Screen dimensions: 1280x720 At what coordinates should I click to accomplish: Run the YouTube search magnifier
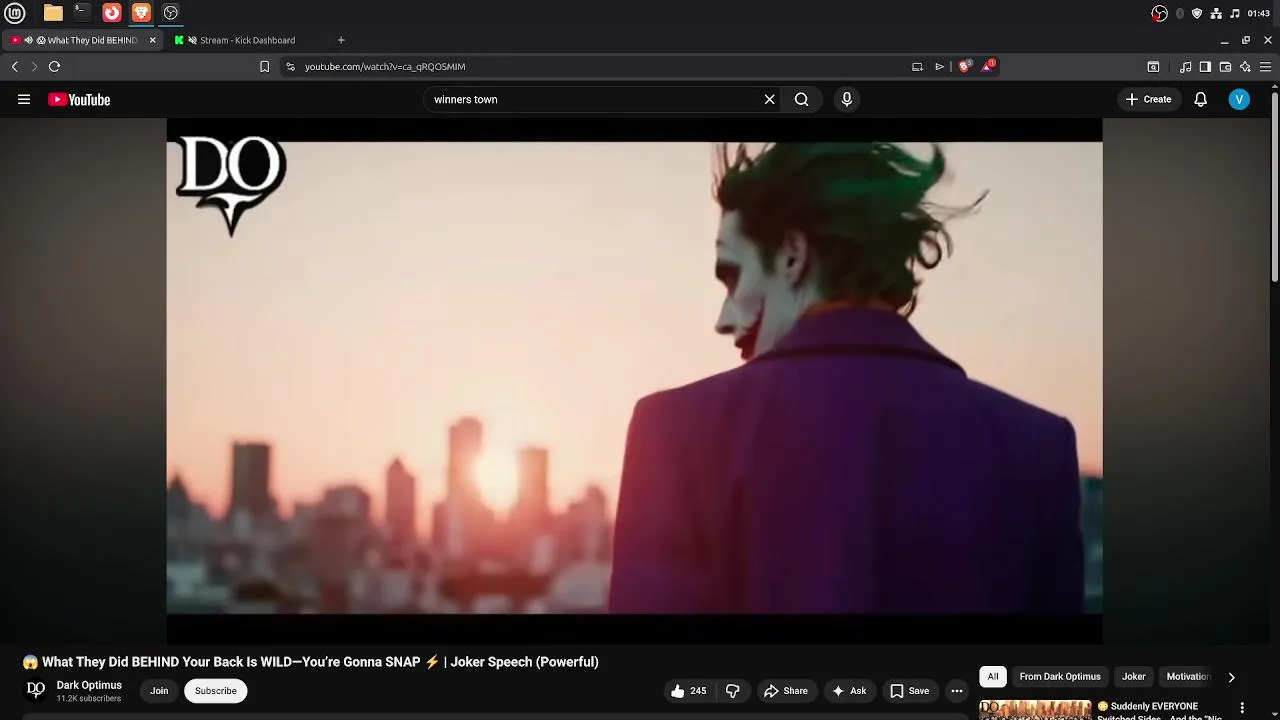(x=801, y=99)
